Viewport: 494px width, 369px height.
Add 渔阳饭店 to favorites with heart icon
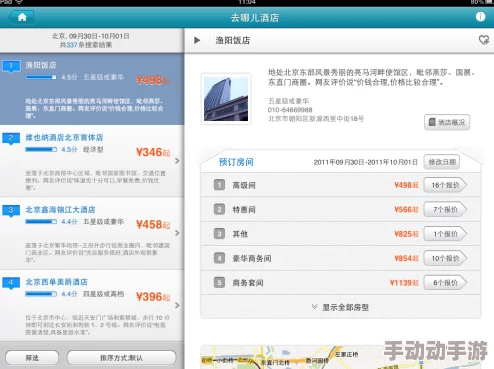484,40
